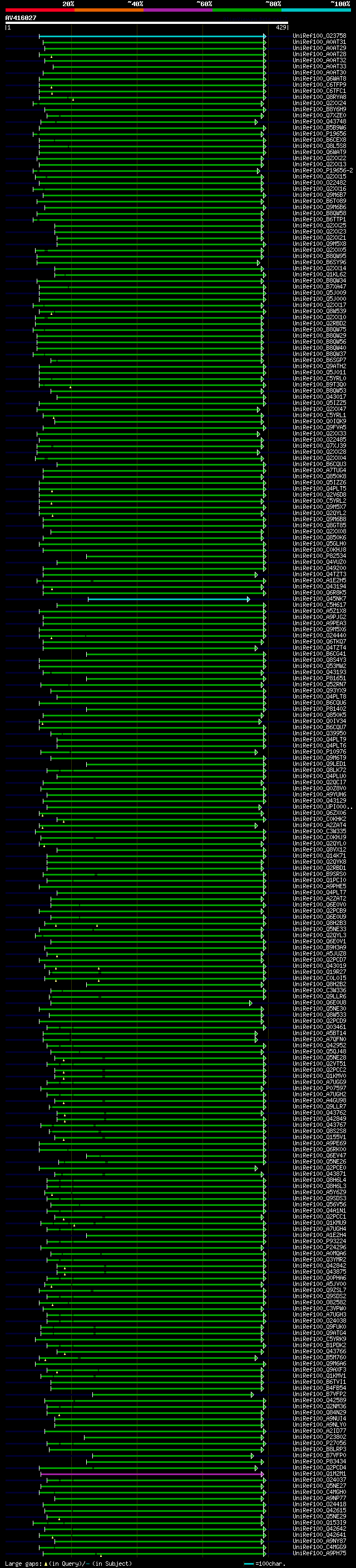This screenshot has width=356, height=1568.
Task: Click the red 20% identity legend segment
Action: point(39,10)
